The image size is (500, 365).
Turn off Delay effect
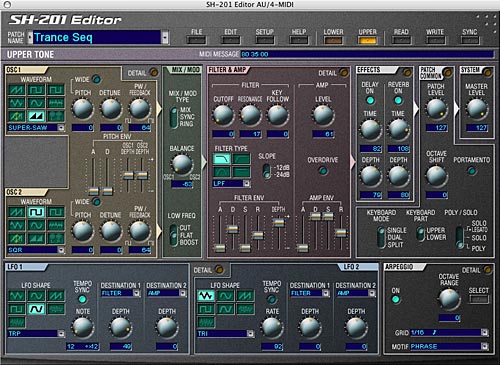(x=370, y=100)
